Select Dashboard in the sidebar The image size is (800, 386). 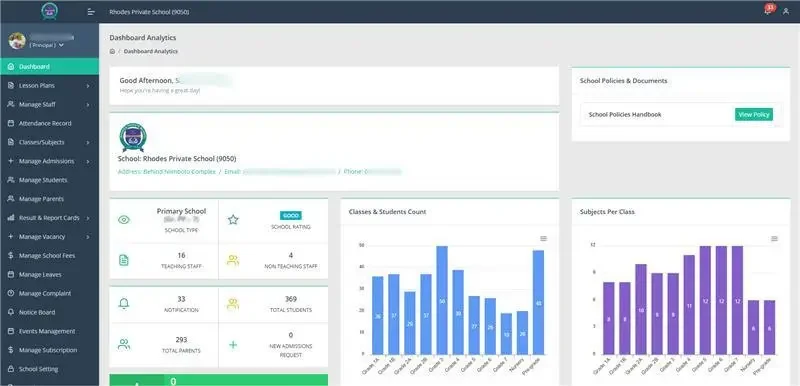pos(49,67)
